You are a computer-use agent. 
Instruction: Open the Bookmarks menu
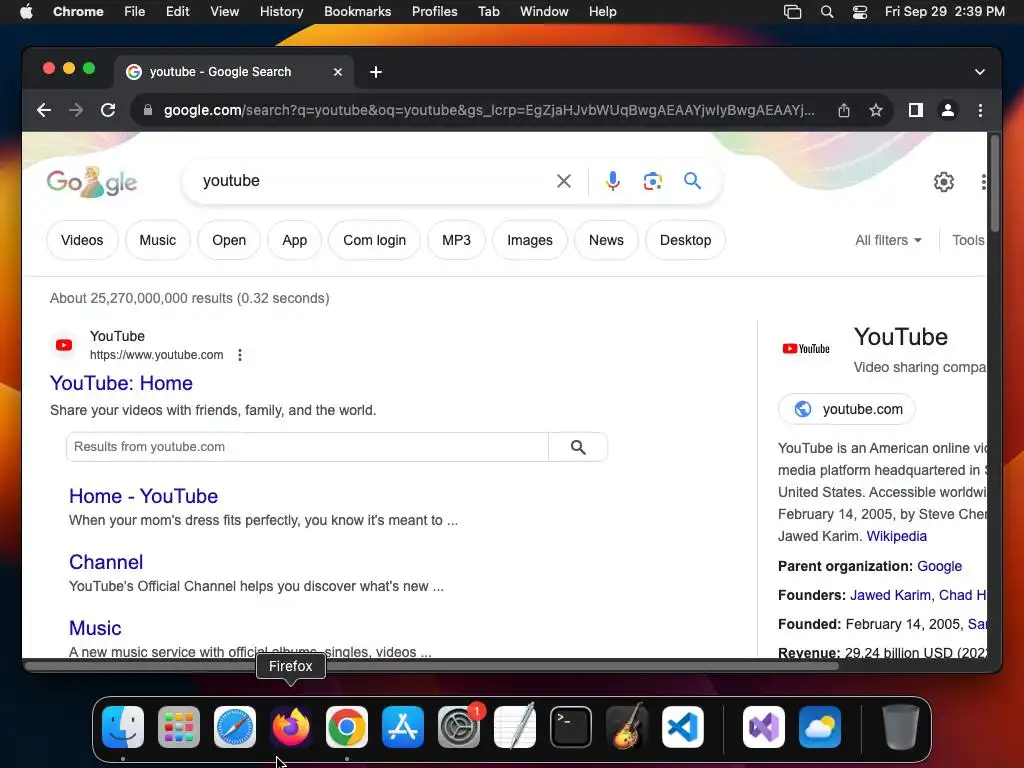[x=357, y=12]
